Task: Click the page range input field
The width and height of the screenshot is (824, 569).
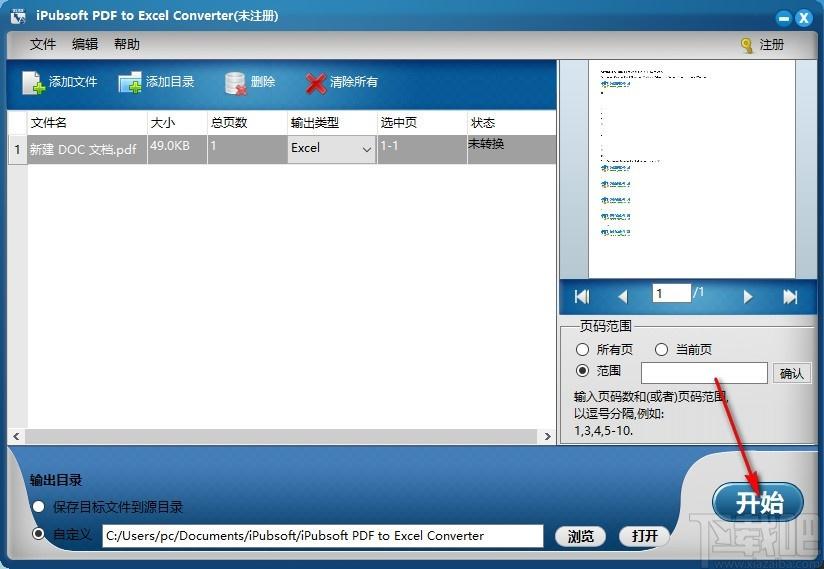Action: coord(704,373)
